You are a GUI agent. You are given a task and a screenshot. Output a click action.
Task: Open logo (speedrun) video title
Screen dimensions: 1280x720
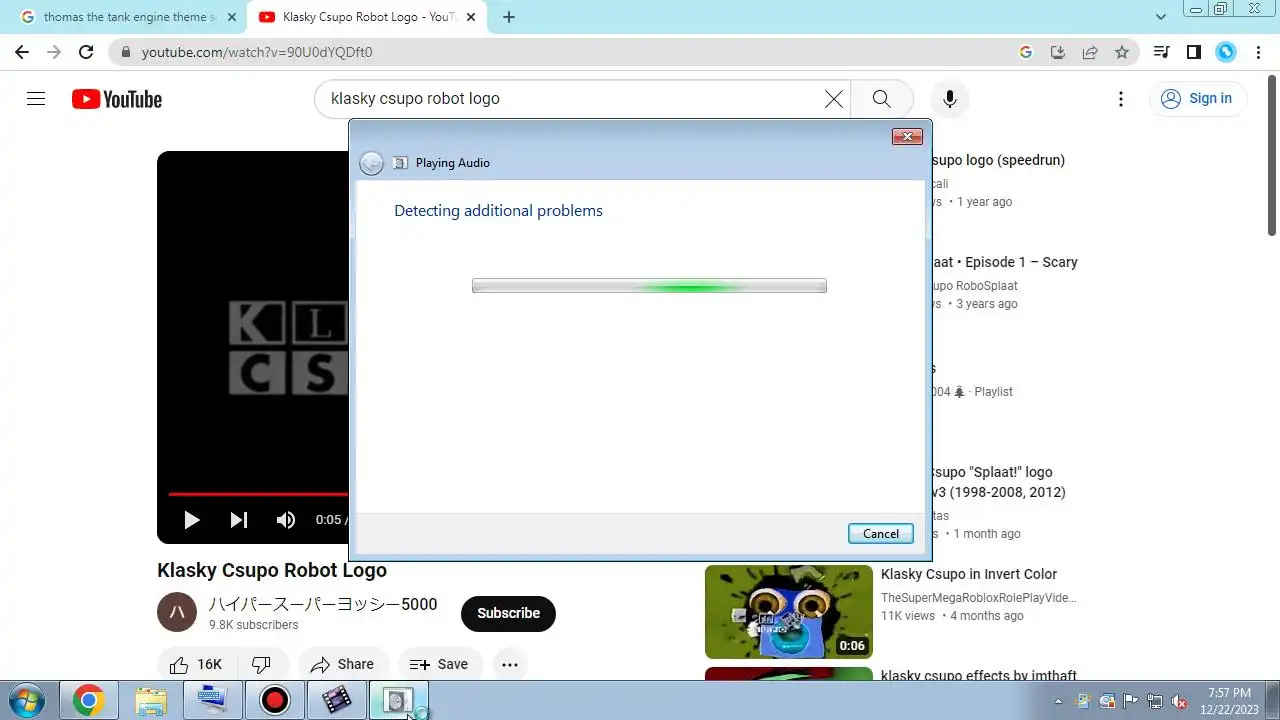(998, 160)
